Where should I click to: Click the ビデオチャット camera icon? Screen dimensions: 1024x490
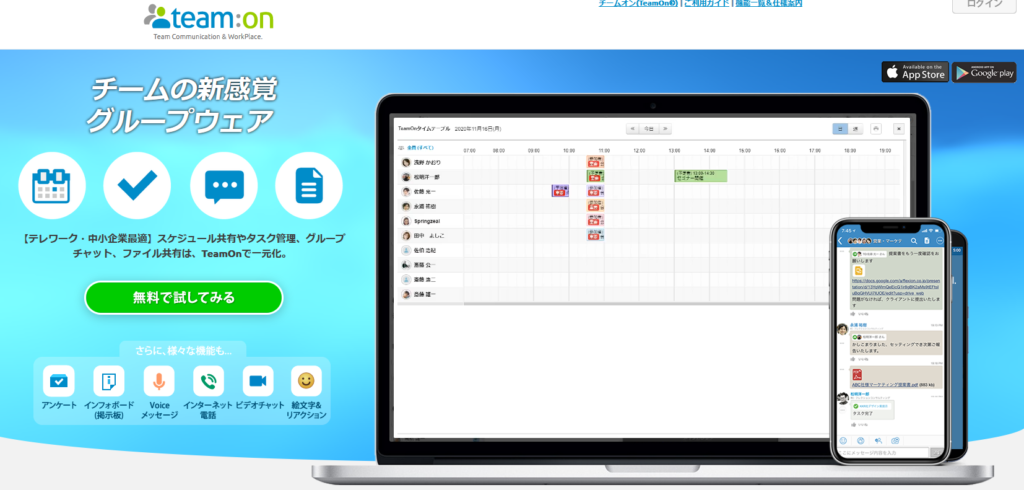click(x=258, y=381)
